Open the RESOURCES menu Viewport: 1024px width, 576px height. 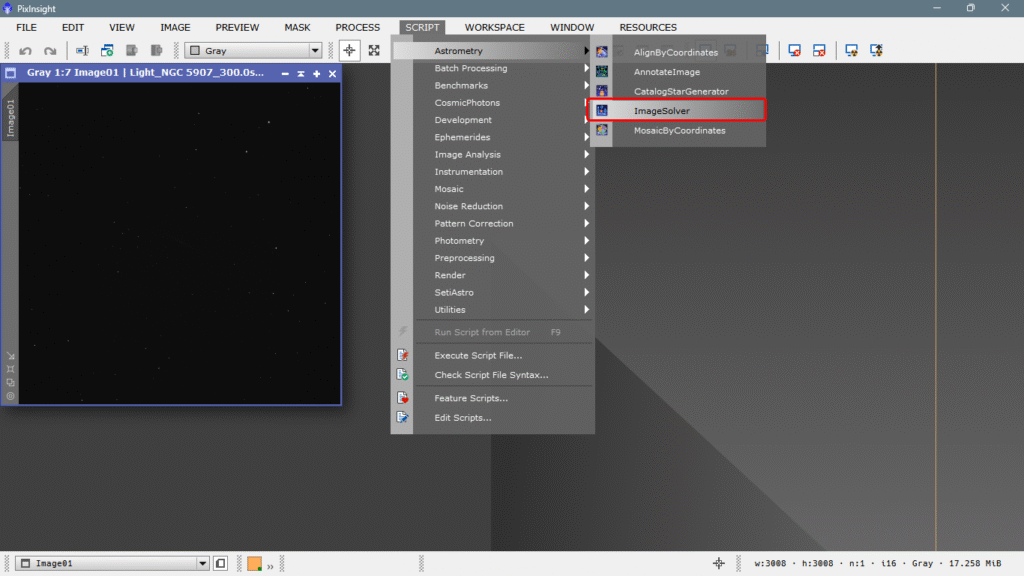(x=648, y=27)
